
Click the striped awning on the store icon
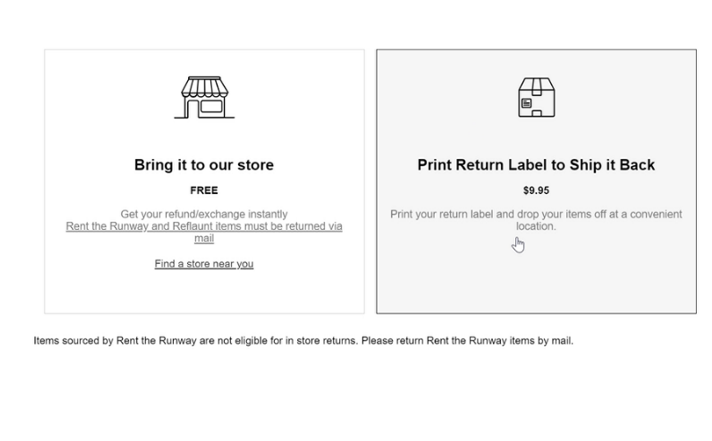(x=204, y=85)
